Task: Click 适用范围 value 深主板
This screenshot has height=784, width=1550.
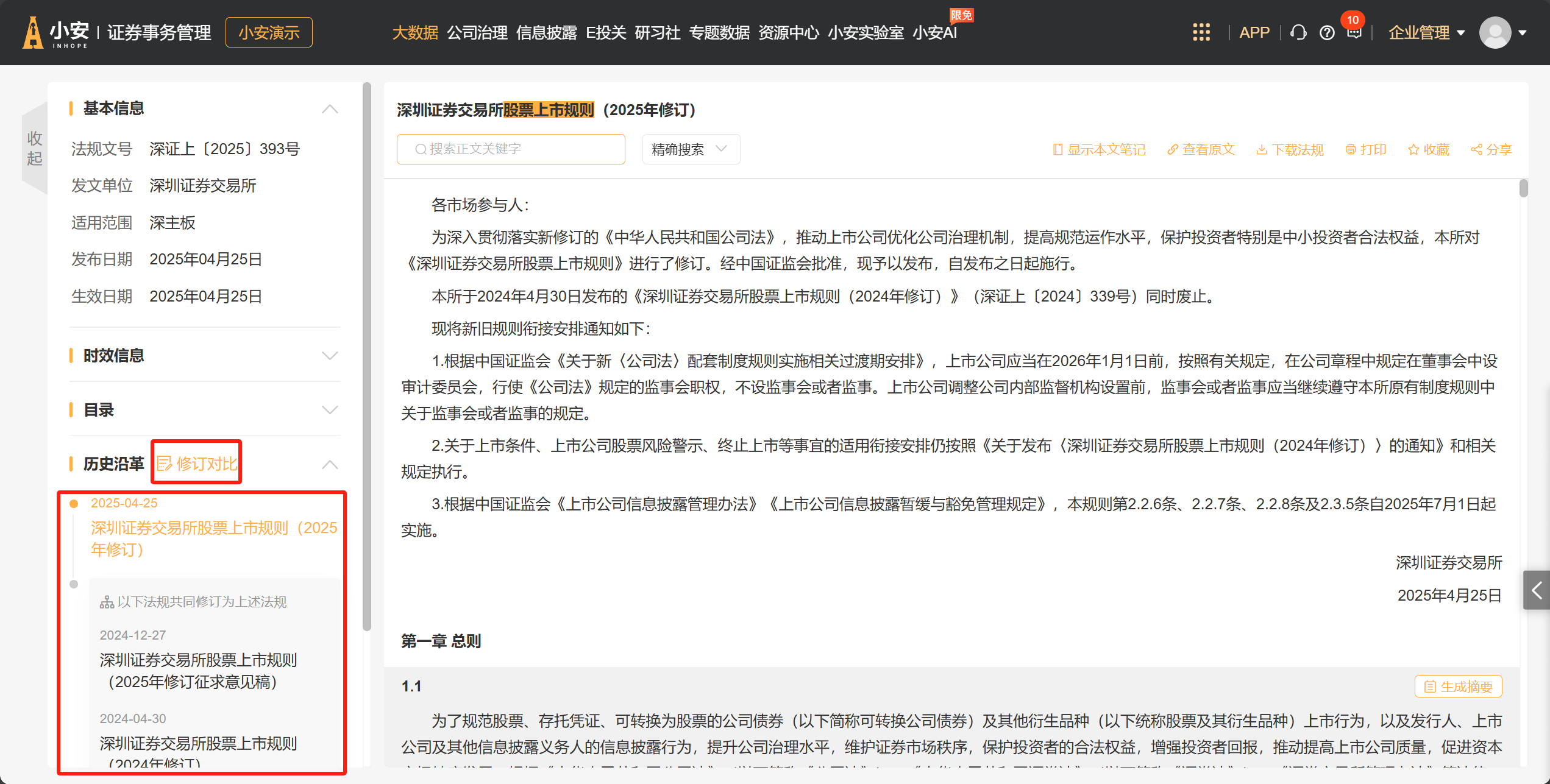Action: [x=172, y=223]
